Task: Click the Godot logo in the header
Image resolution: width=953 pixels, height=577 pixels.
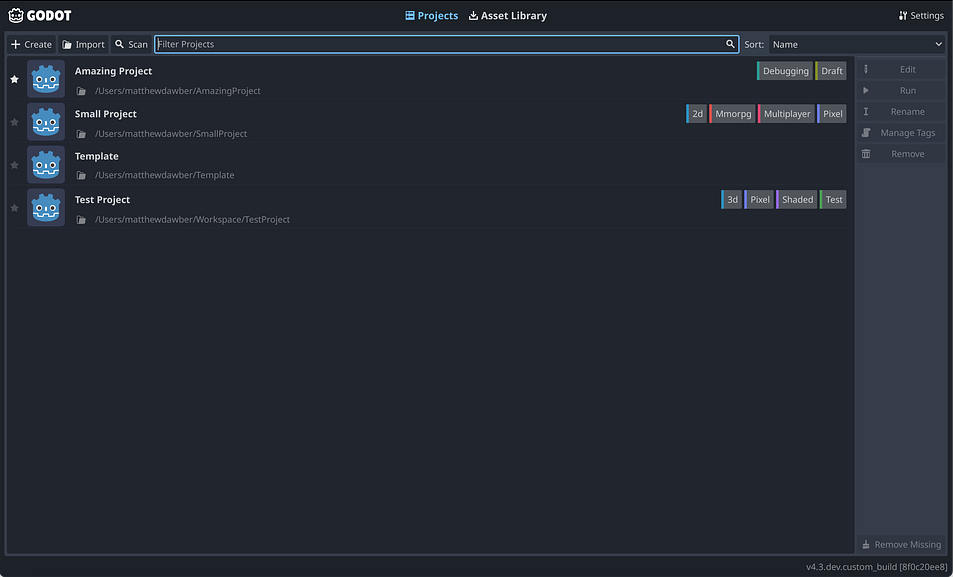Action: [40, 16]
